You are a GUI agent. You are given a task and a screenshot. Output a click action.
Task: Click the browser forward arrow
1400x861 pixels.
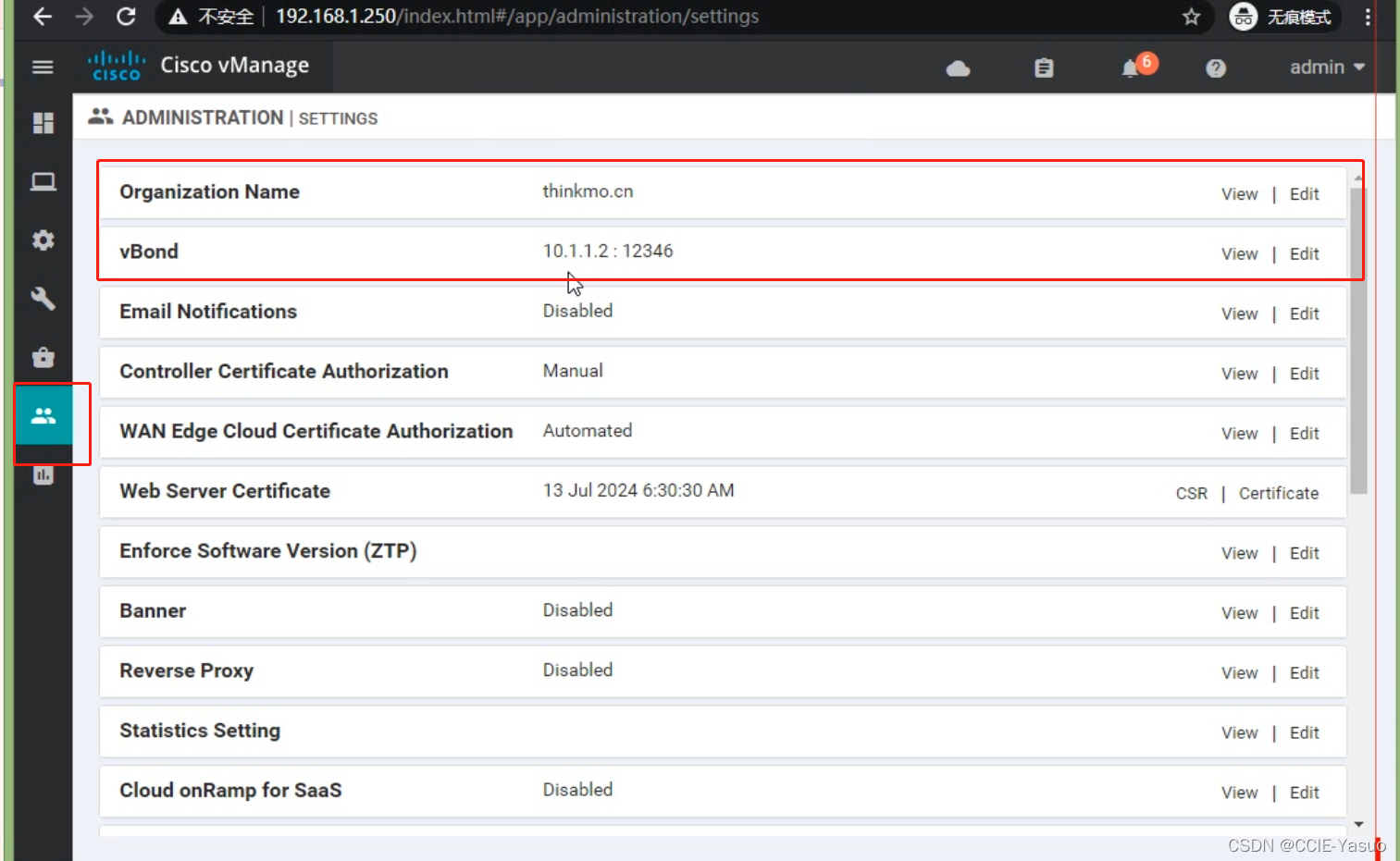[x=84, y=17]
